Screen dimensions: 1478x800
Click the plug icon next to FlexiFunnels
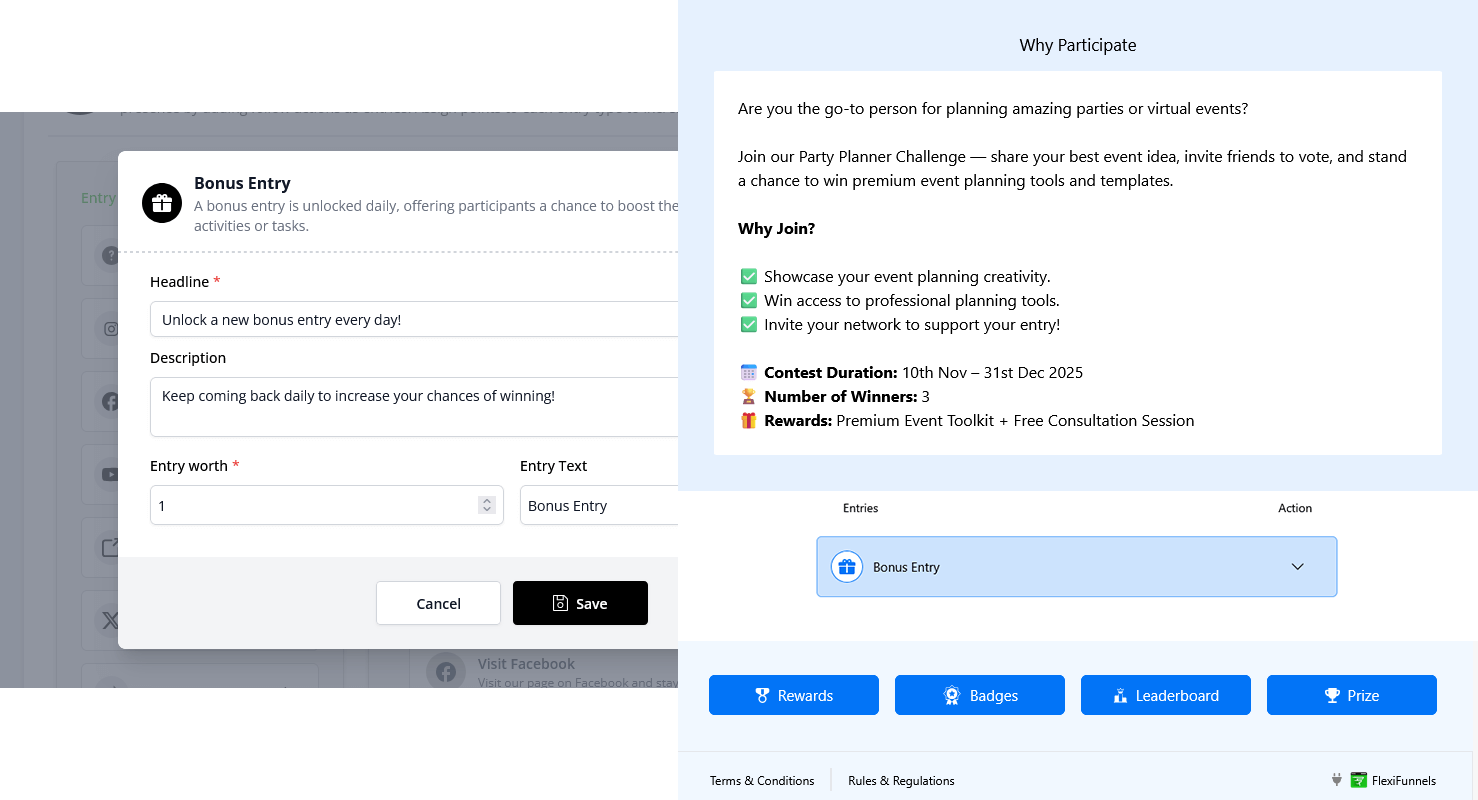[x=1337, y=780]
